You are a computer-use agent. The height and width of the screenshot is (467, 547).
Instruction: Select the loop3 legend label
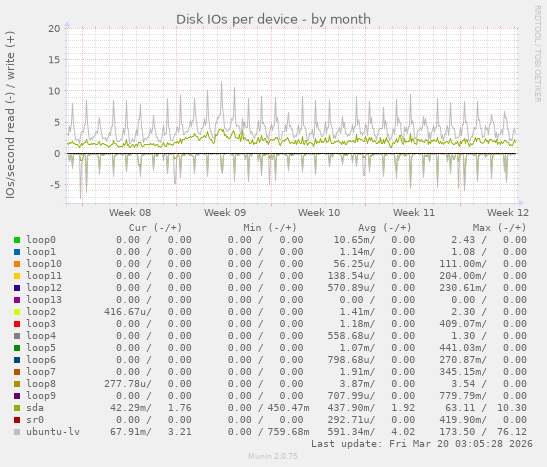[x=41, y=324]
